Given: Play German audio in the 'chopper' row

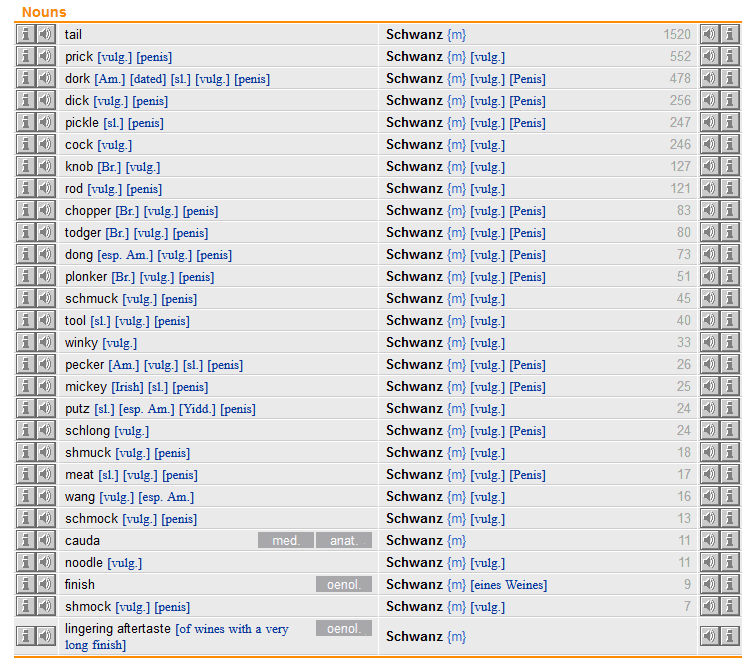Looking at the screenshot, I should click(x=709, y=211).
